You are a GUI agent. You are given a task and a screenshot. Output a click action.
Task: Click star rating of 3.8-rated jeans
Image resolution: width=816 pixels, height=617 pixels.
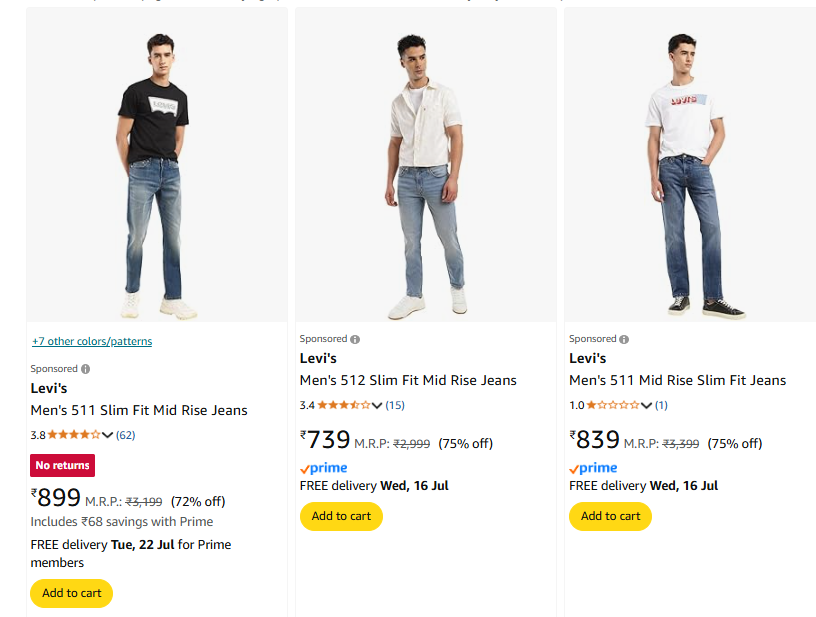pyautogui.click(x=74, y=435)
